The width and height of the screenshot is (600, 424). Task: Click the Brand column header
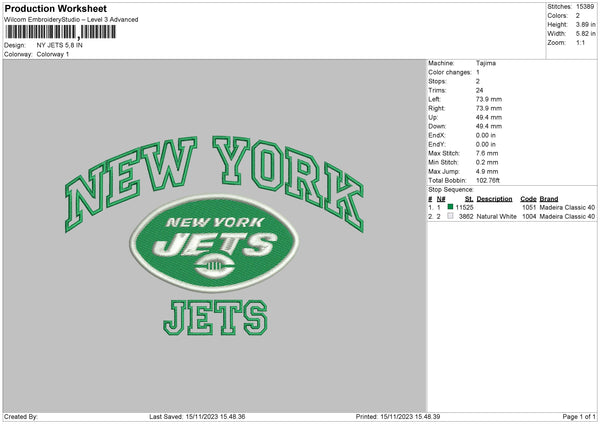coord(549,199)
